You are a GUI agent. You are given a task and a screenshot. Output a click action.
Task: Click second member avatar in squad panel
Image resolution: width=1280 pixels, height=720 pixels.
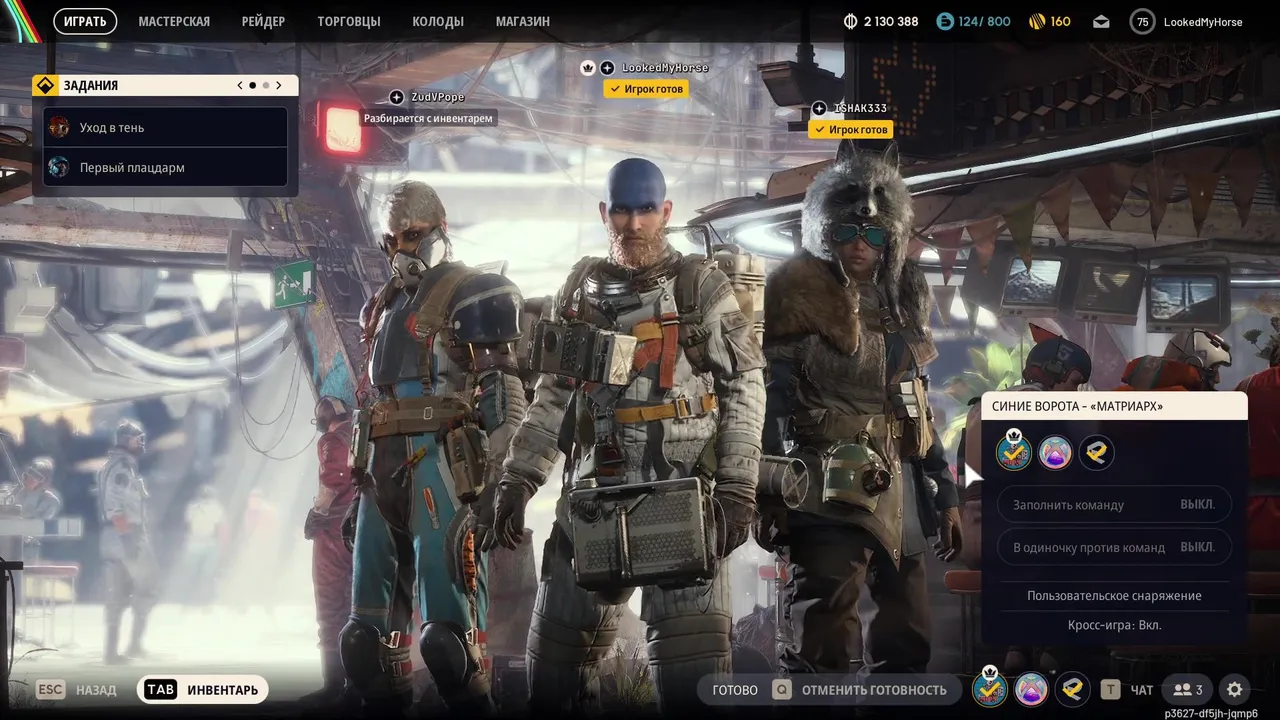1055,453
